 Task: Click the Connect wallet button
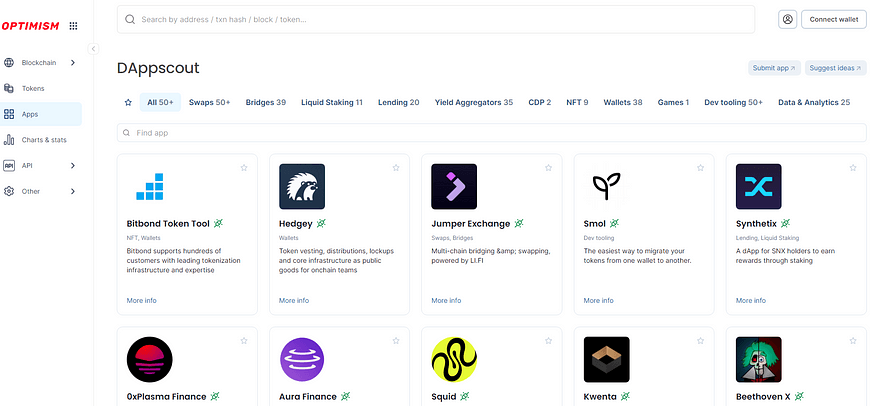pos(834,19)
